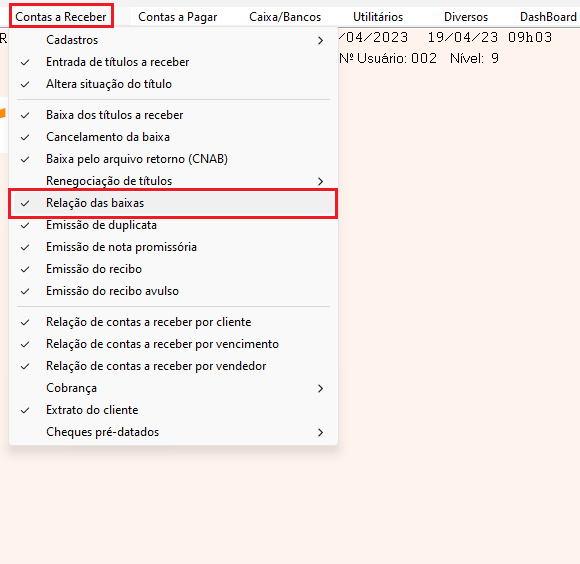Open the DashBoard menu
The height and width of the screenshot is (564, 580).
pos(548,17)
